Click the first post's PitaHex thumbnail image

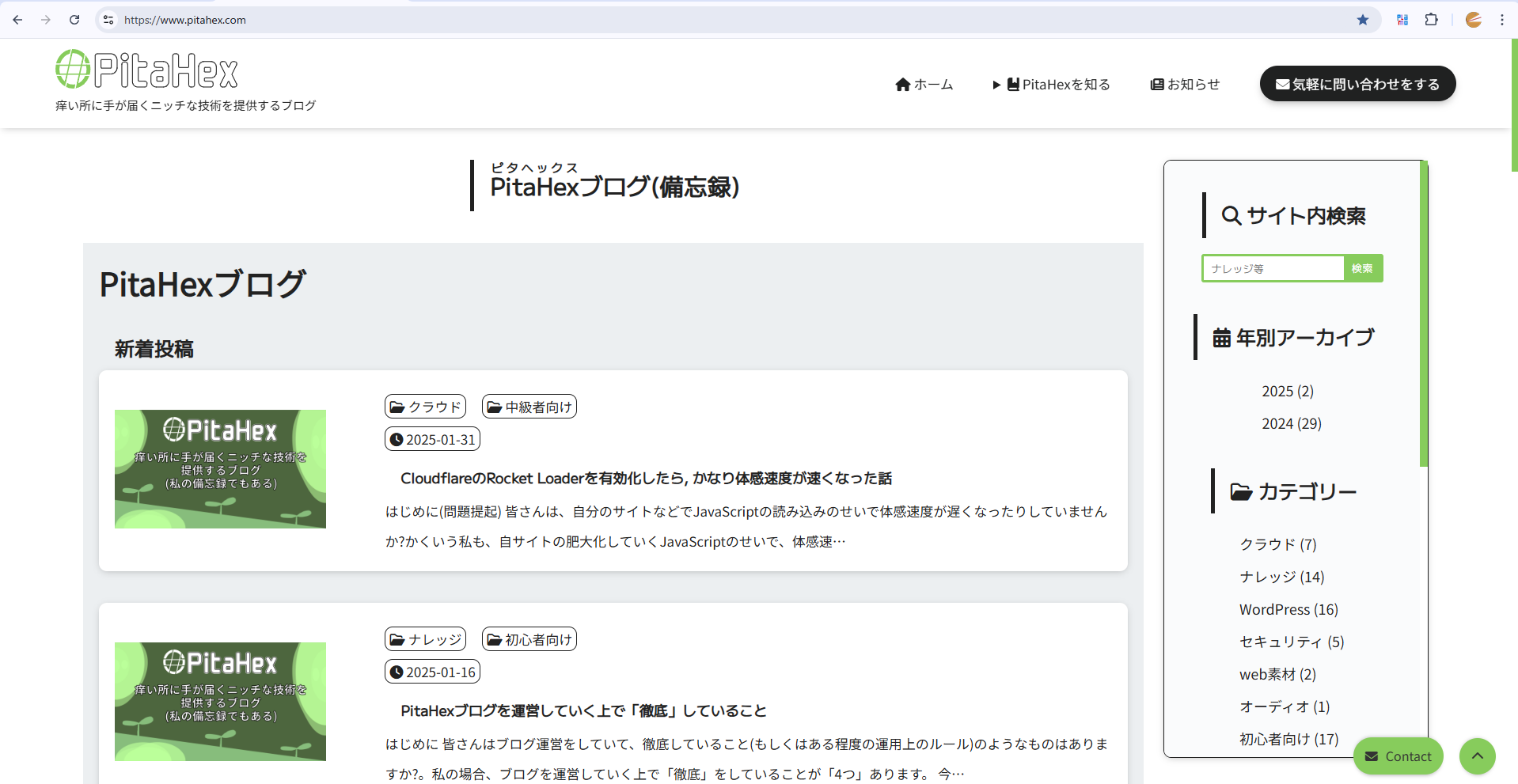pos(220,468)
